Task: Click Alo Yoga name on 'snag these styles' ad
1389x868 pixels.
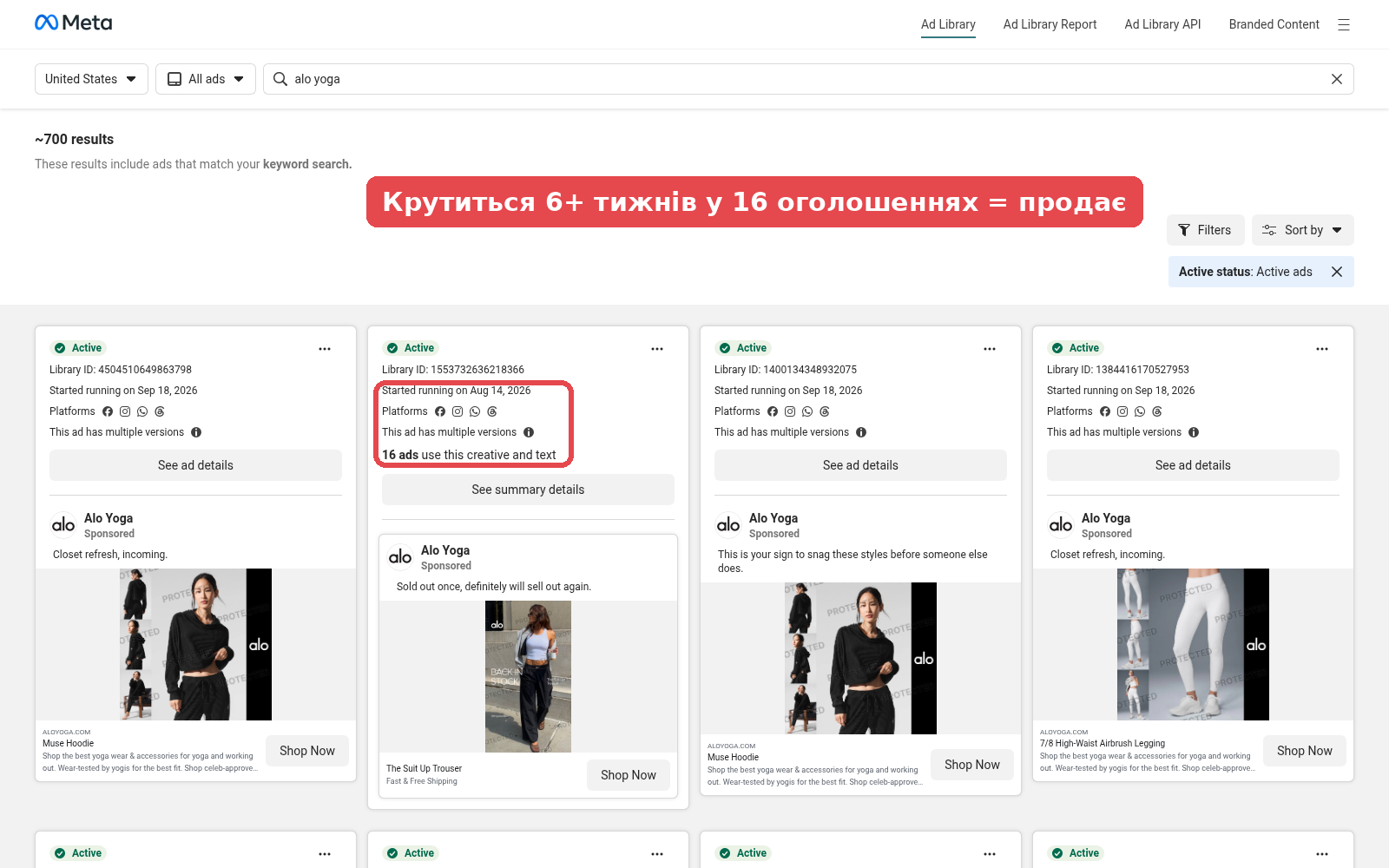Action: click(773, 518)
